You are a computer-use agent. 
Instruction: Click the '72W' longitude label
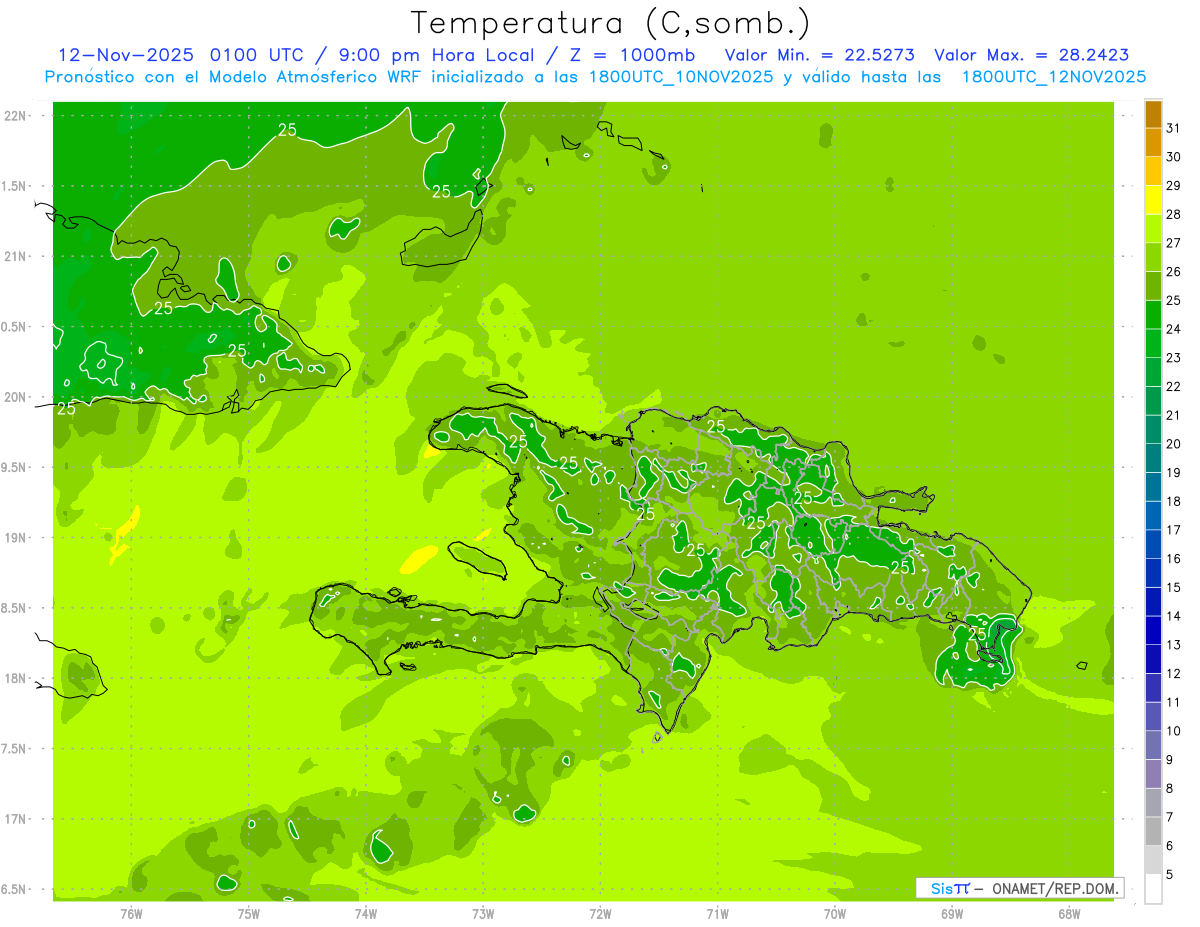(x=600, y=914)
